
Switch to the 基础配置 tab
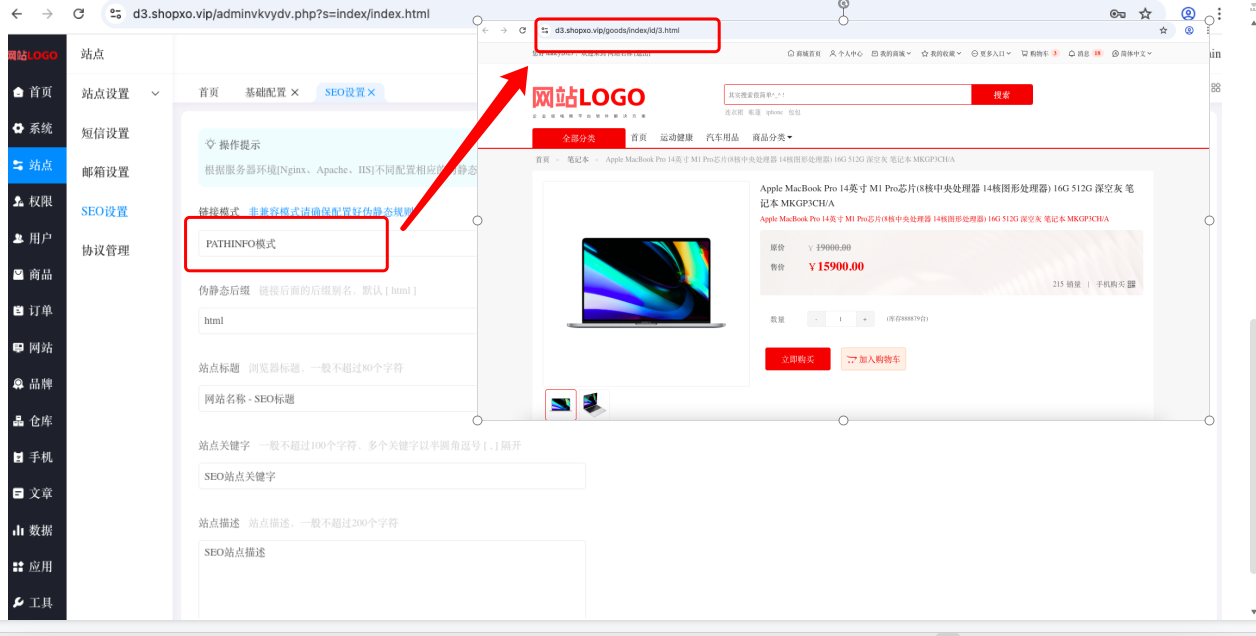[x=265, y=92]
